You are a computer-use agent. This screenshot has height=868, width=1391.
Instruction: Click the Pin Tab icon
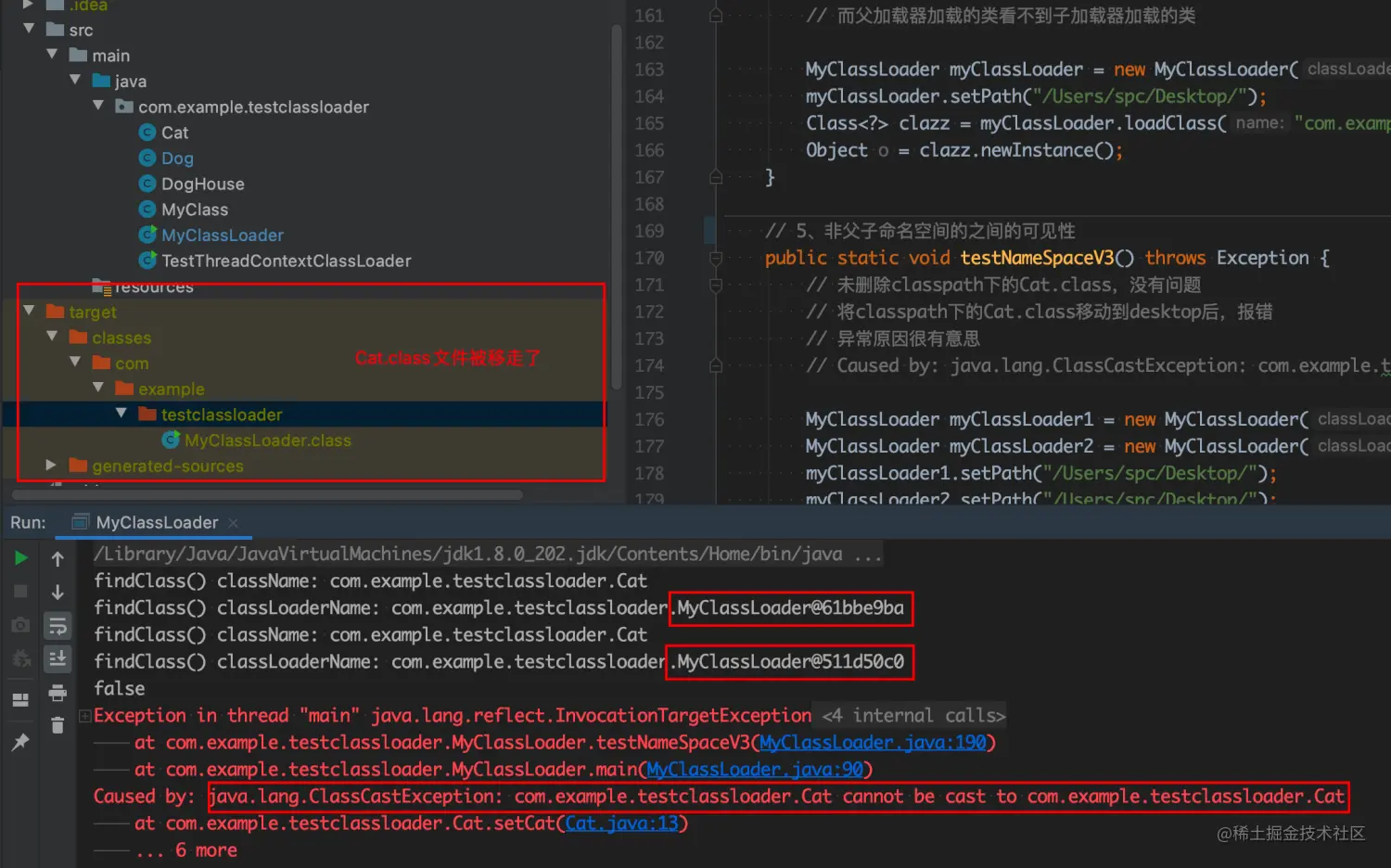20,742
